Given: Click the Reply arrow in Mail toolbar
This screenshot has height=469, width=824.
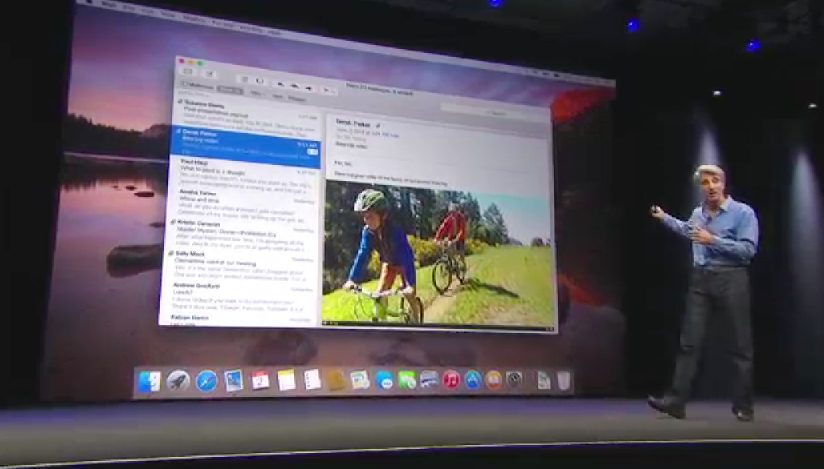Looking at the screenshot, I should click(x=281, y=84).
